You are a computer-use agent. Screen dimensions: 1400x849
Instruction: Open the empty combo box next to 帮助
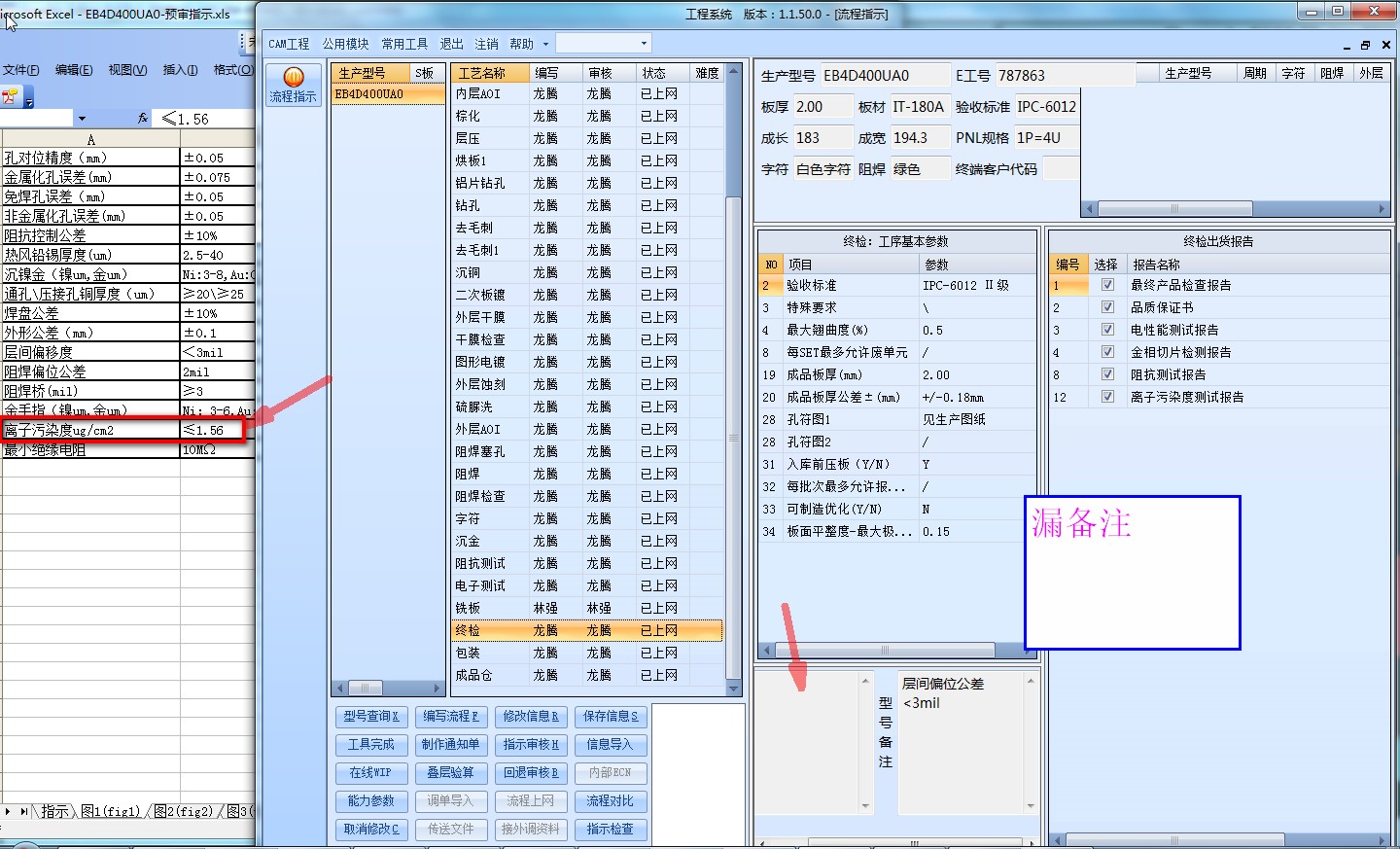pyautogui.click(x=603, y=43)
